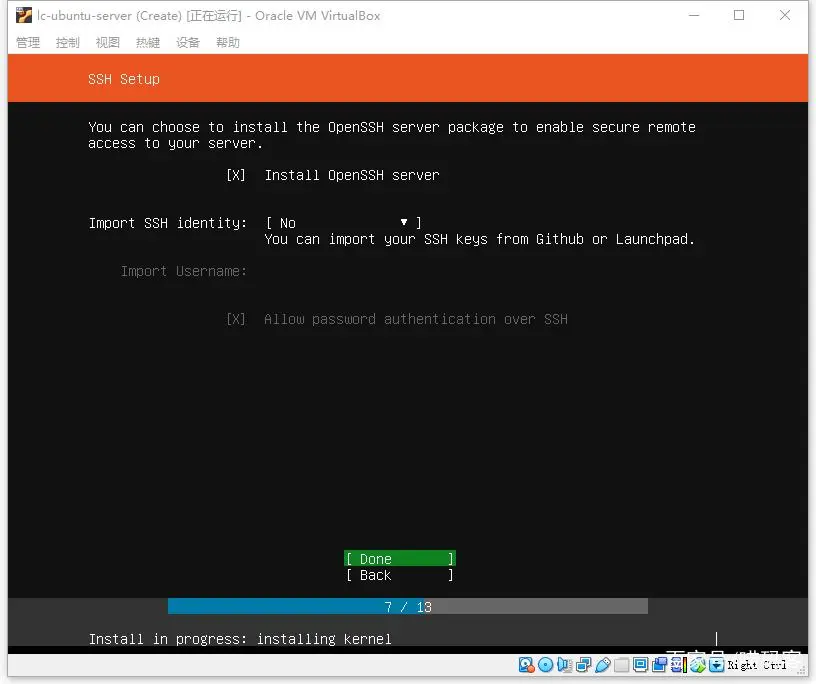The width and height of the screenshot is (816, 684).
Task: Open the 热键 menu
Action: tap(148, 43)
